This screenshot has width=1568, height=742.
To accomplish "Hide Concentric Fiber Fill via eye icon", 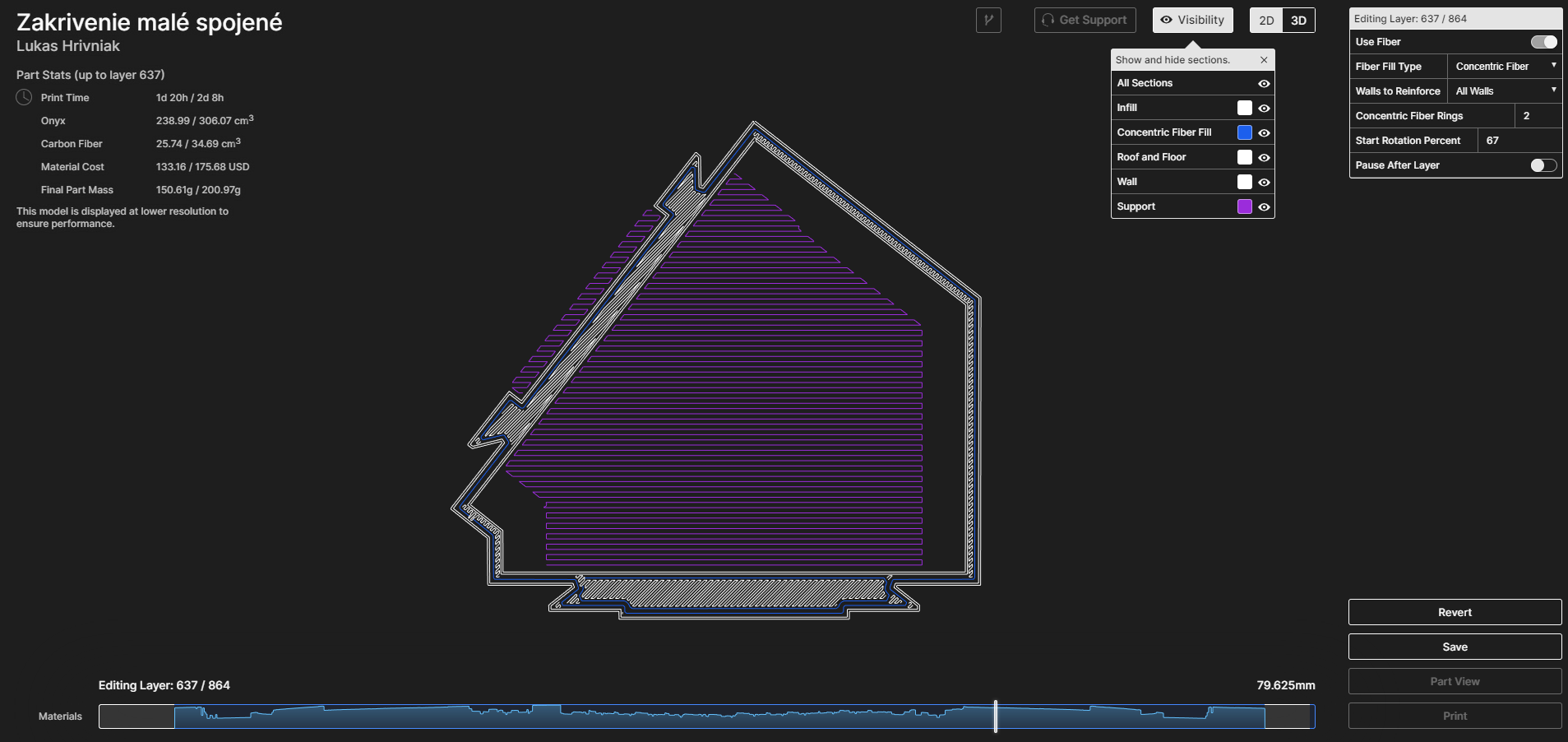I will pyautogui.click(x=1264, y=133).
